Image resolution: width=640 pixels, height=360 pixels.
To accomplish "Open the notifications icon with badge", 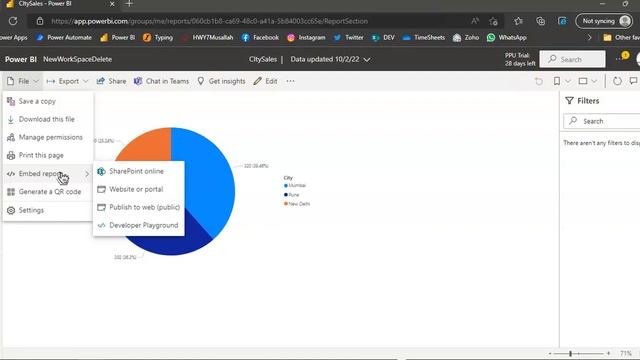I will (x=623, y=58).
